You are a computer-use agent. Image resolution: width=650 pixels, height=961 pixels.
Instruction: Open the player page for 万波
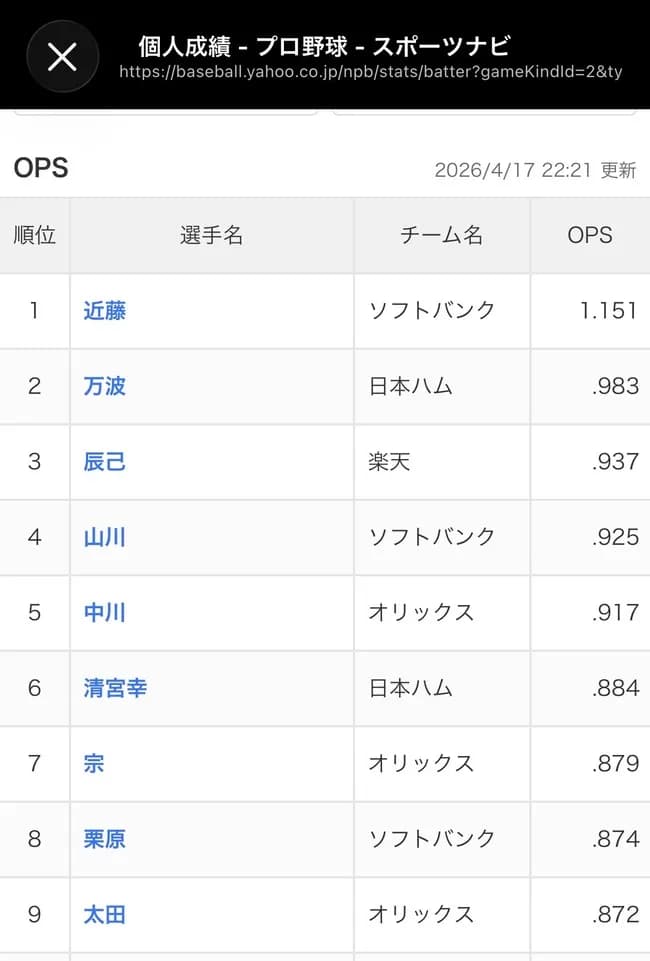(x=104, y=386)
